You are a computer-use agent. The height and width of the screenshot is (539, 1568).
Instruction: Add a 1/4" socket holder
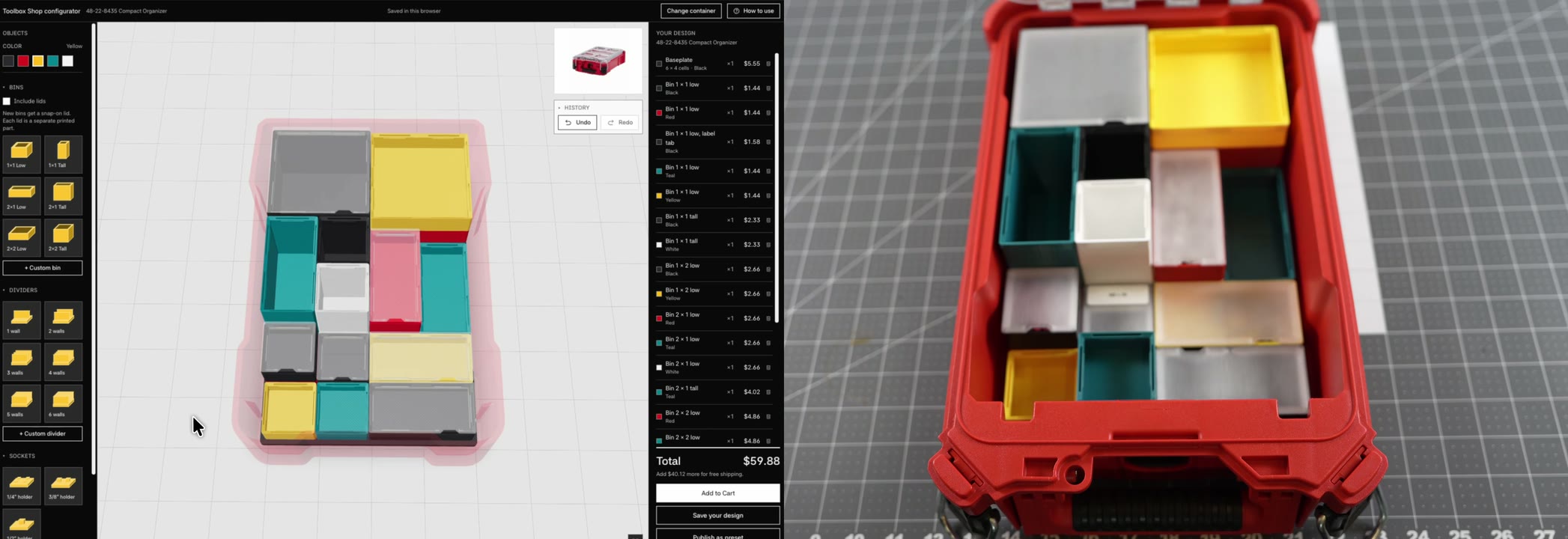click(22, 487)
